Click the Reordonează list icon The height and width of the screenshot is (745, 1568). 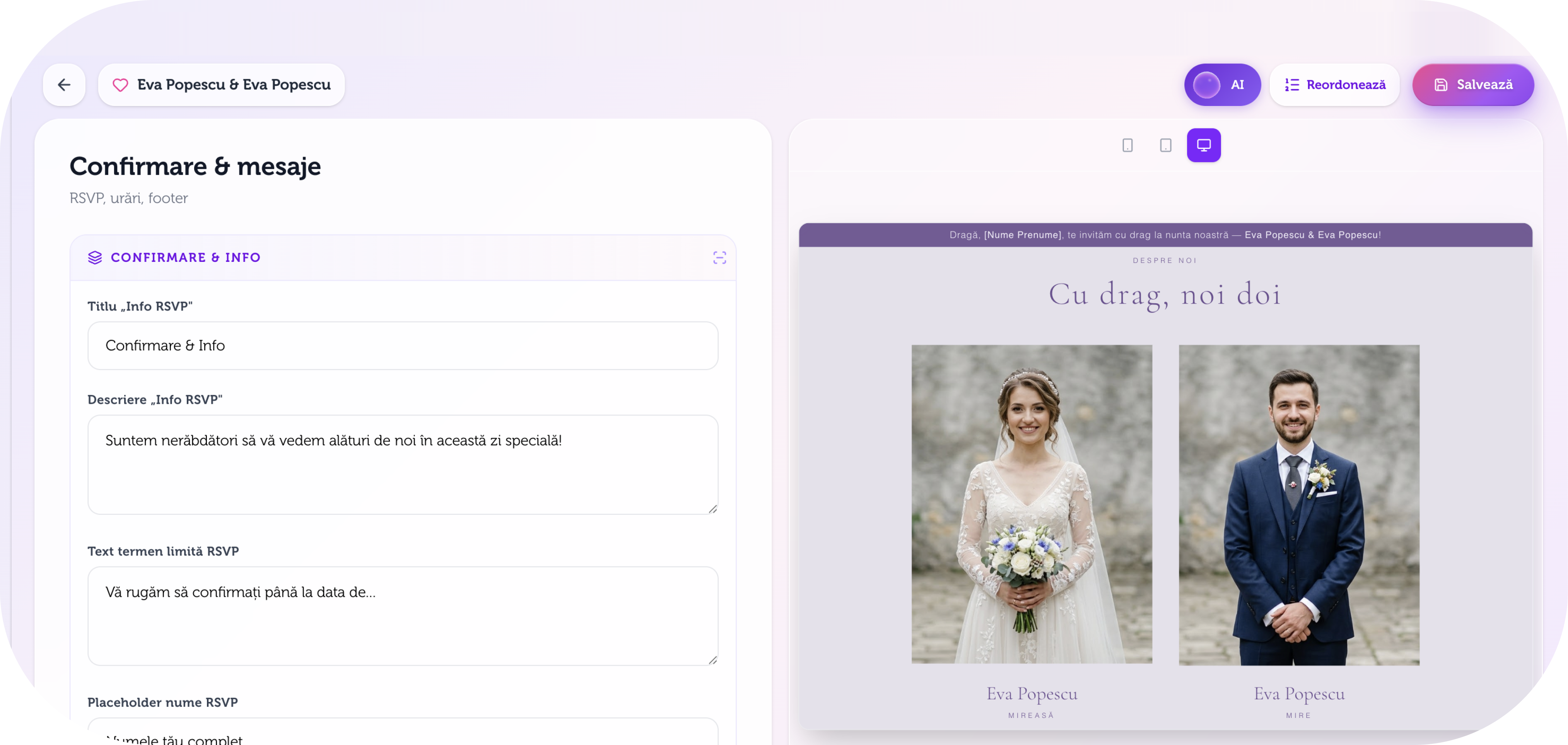tap(1292, 85)
